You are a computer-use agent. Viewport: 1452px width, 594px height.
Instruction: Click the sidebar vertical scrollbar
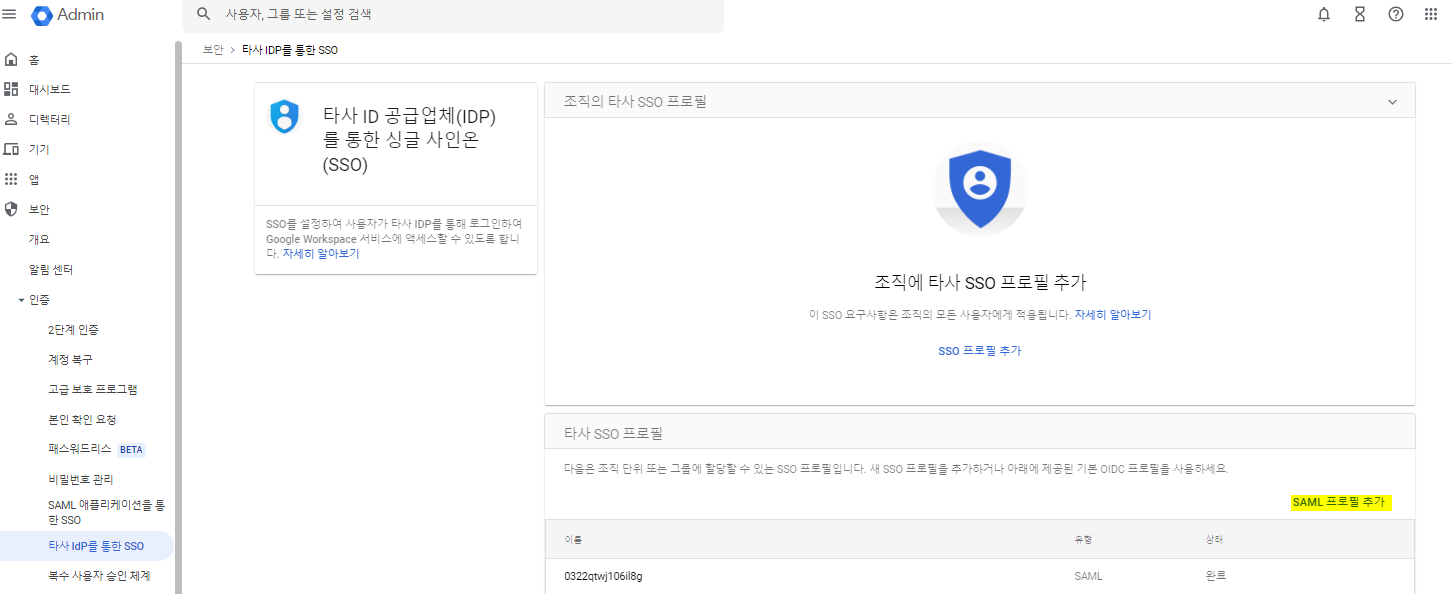point(178,318)
